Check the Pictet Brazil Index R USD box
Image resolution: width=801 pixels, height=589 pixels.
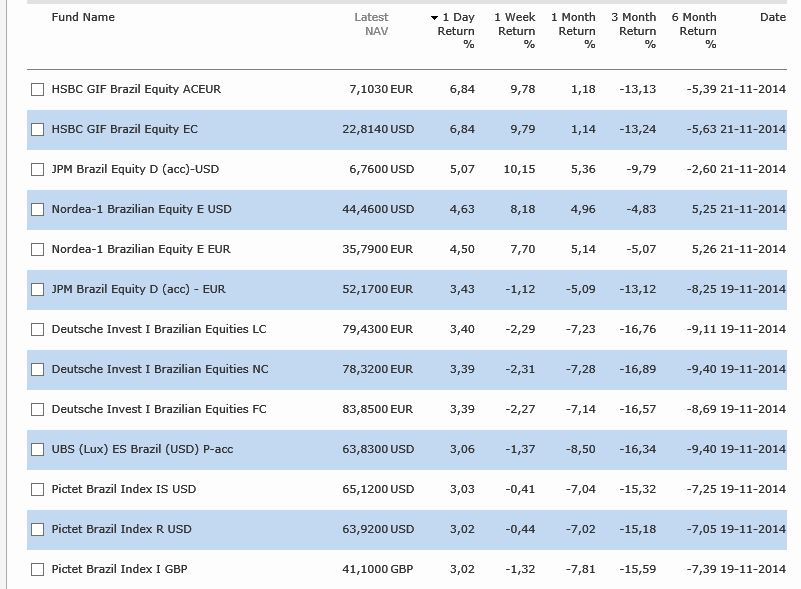click(37, 529)
